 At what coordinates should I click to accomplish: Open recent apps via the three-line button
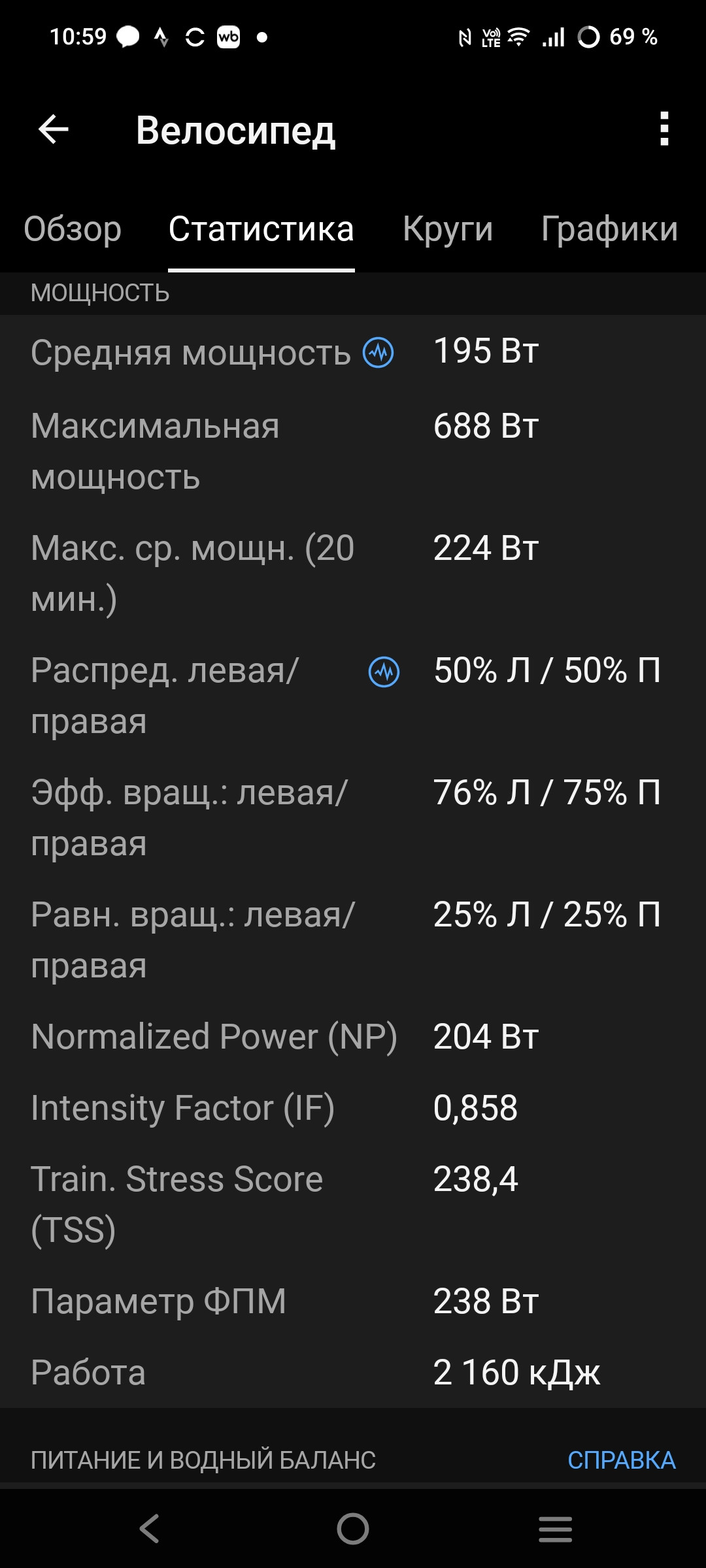556,1529
